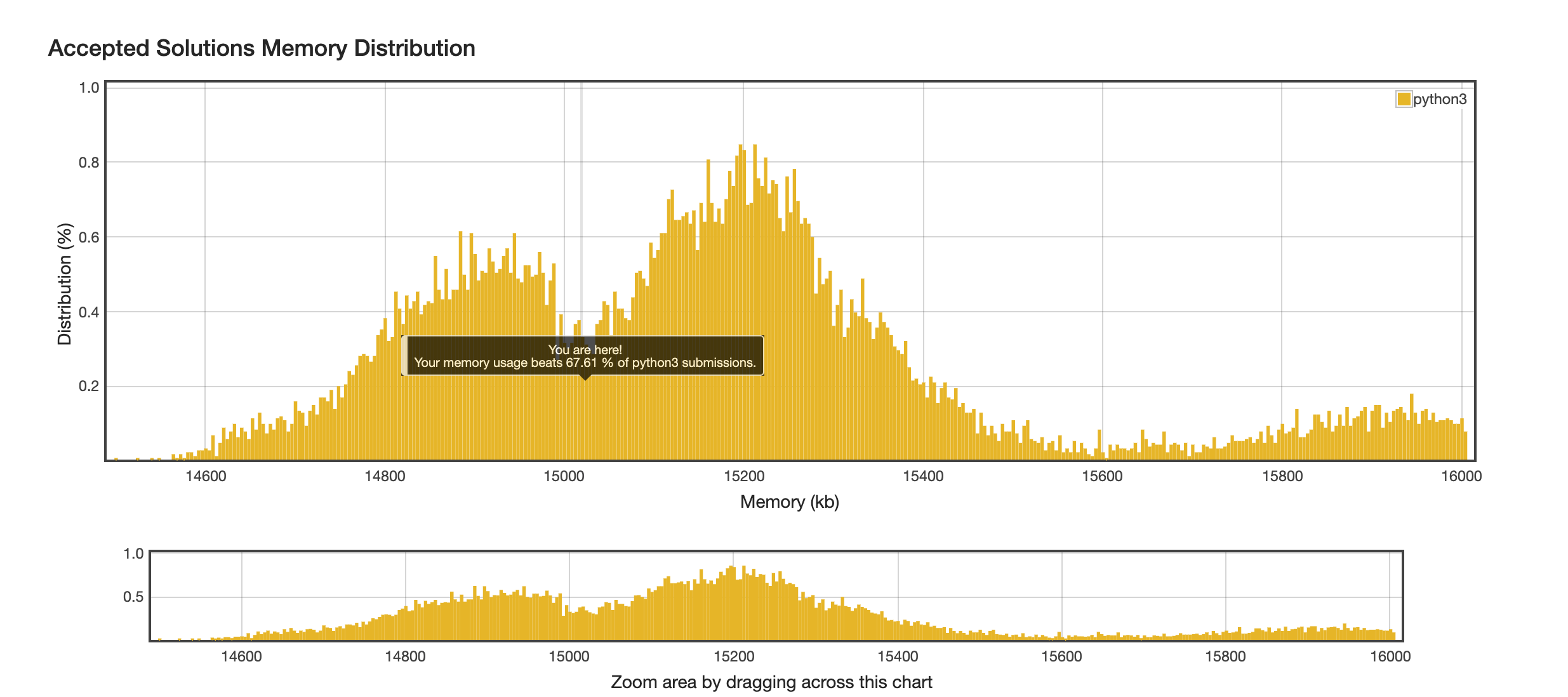
Task: Click the python3 legend color swatch
Action: (x=1404, y=99)
